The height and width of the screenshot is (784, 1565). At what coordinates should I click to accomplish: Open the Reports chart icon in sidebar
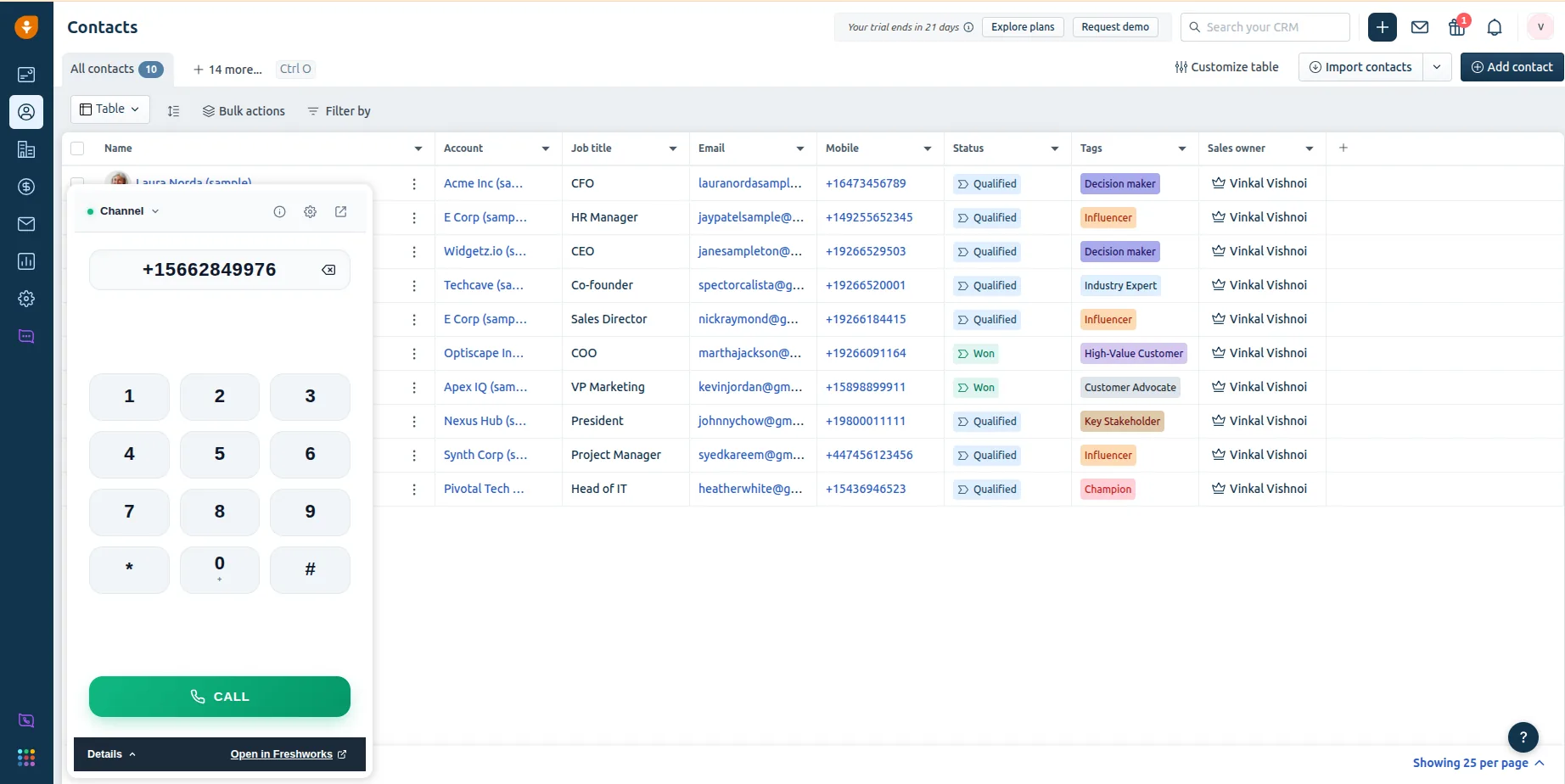tap(26, 261)
